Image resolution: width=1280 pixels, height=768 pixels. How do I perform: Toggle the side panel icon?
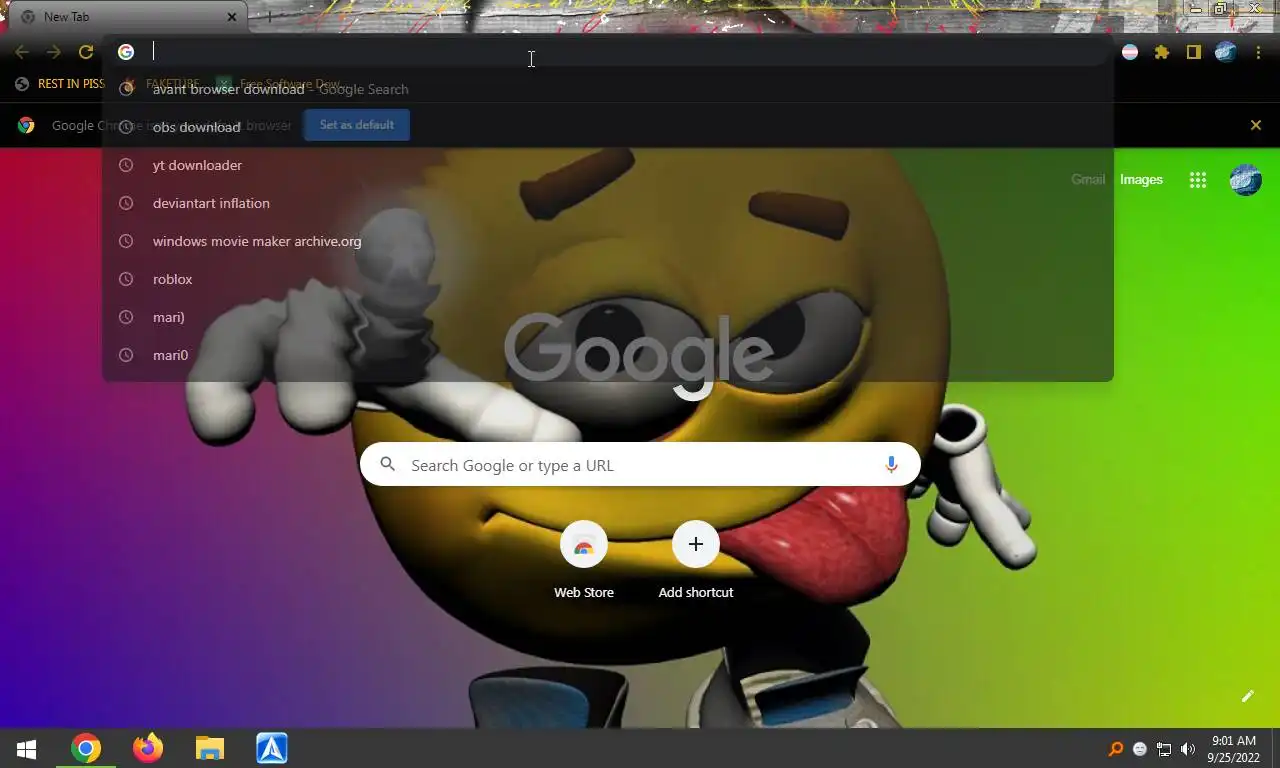pos(1193,52)
